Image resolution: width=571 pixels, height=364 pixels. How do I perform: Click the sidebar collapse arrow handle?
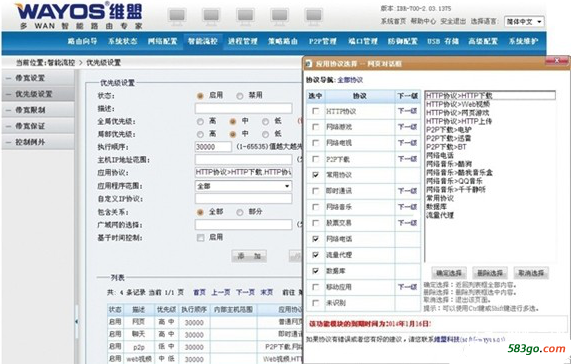click(x=76, y=322)
